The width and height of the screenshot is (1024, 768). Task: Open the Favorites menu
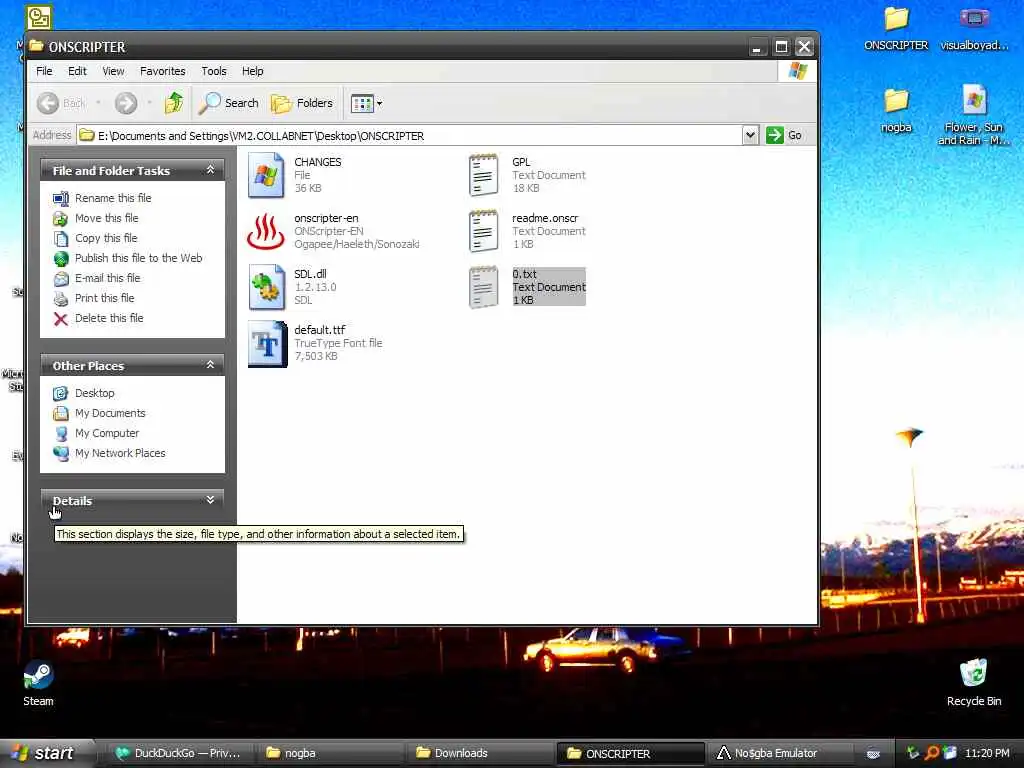click(x=163, y=71)
